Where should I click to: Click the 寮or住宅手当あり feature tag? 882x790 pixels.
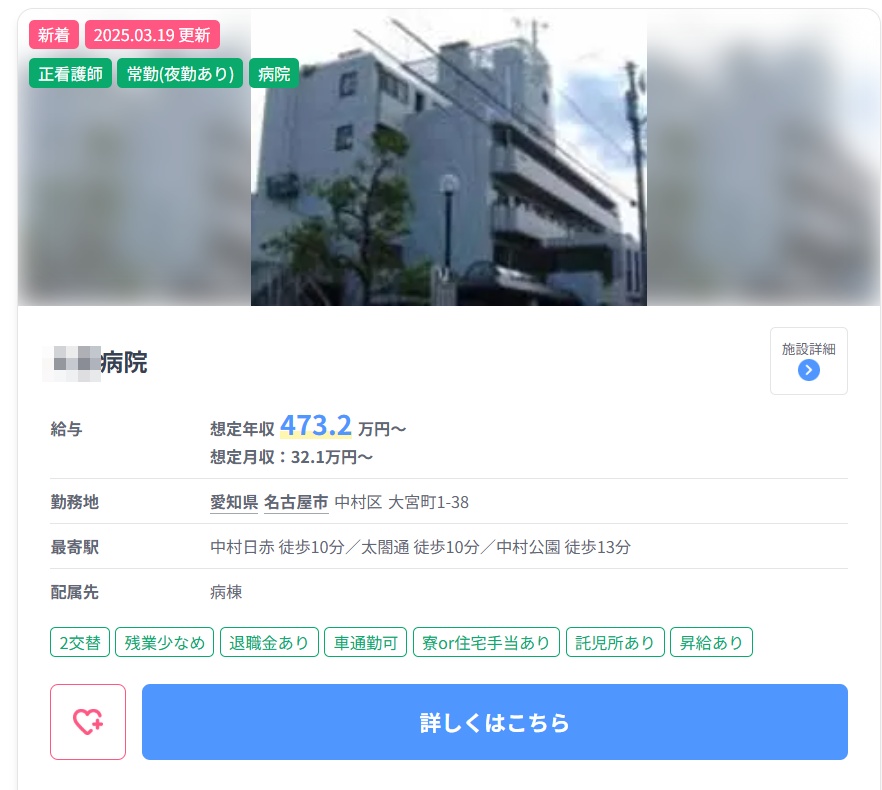[486, 642]
